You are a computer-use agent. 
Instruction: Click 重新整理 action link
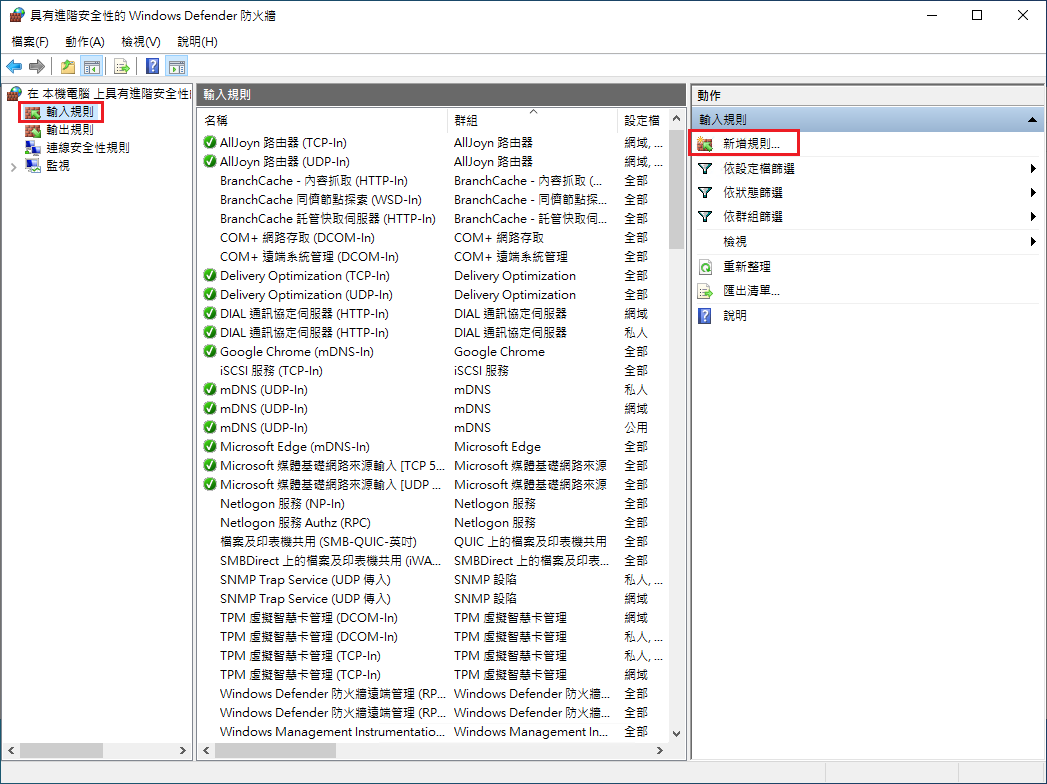click(747, 267)
